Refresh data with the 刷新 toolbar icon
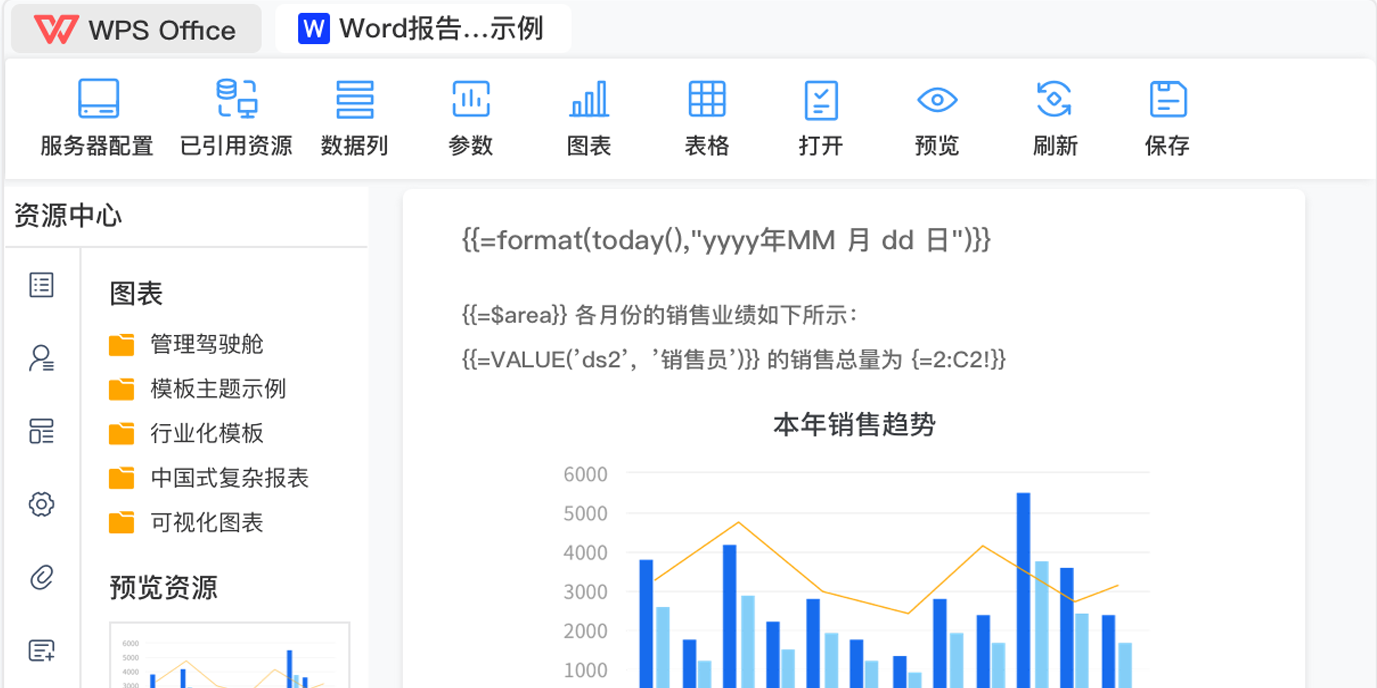The image size is (1377, 688). [x=1054, y=117]
